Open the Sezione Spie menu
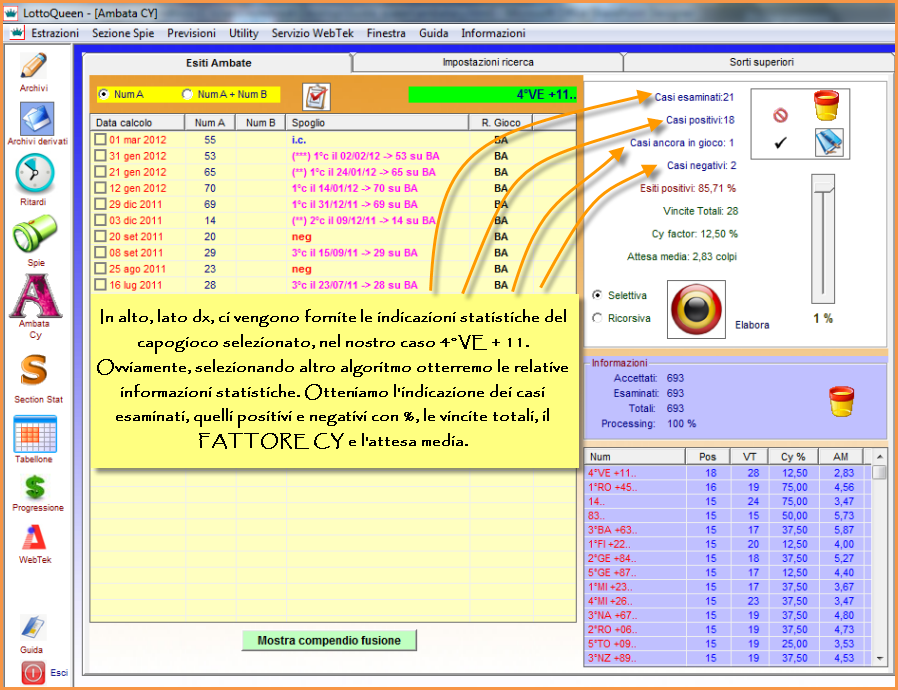Screen dimensions: 898x690 [x=123, y=33]
